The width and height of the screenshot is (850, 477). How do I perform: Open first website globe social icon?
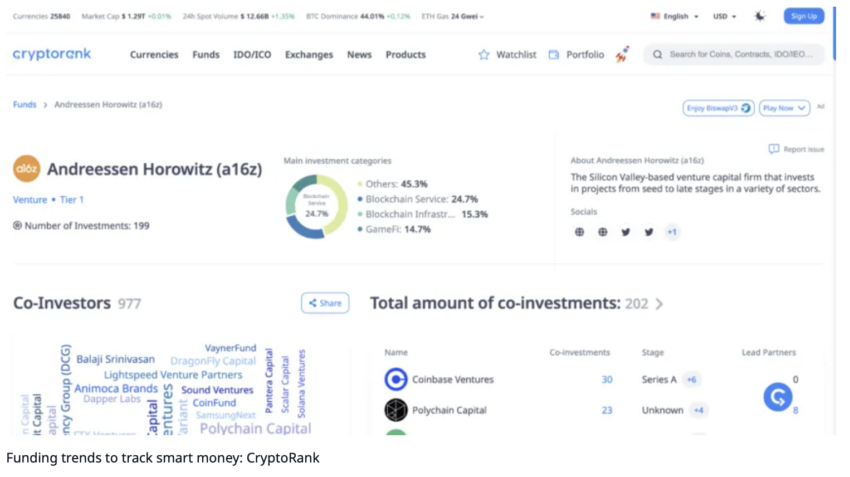(x=579, y=232)
